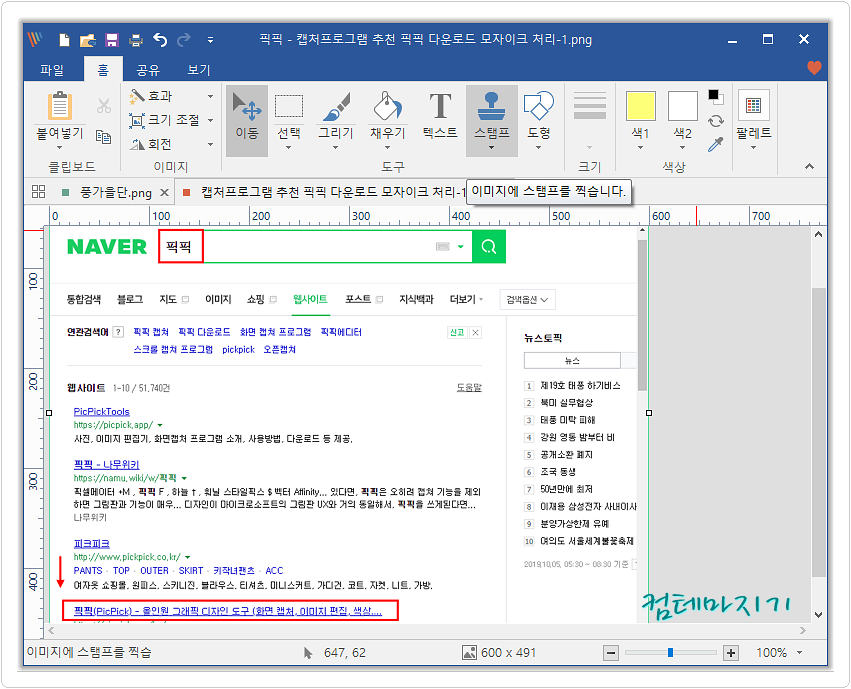The width and height of the screenshot is (851, 689).
Task: Click the 647, 62 cursor position status
Action: coord(344,653)
